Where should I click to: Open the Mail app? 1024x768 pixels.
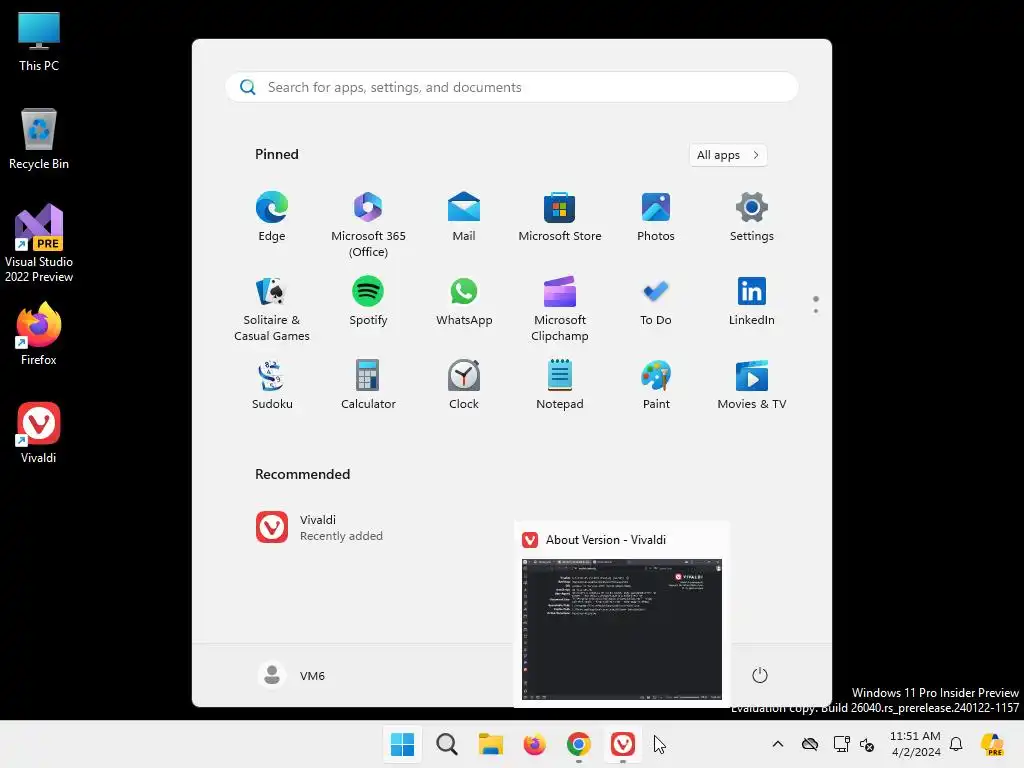(x=464, y=217)
